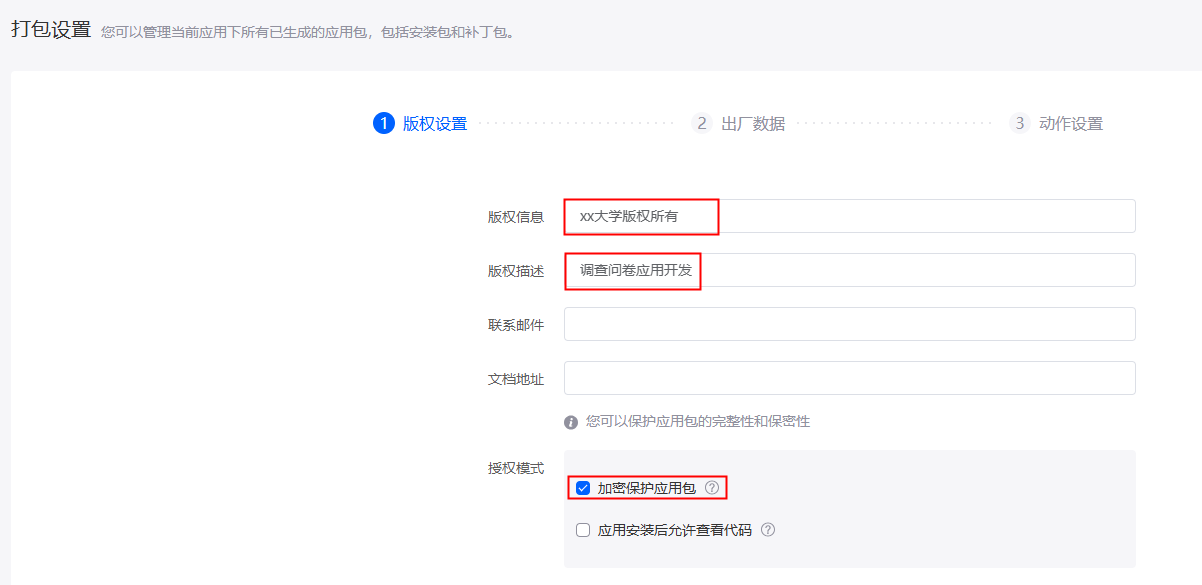Viewport: 1202px width, 585px height.
Task: Click the 文档地址 field label text
Action: coord(516,379)
